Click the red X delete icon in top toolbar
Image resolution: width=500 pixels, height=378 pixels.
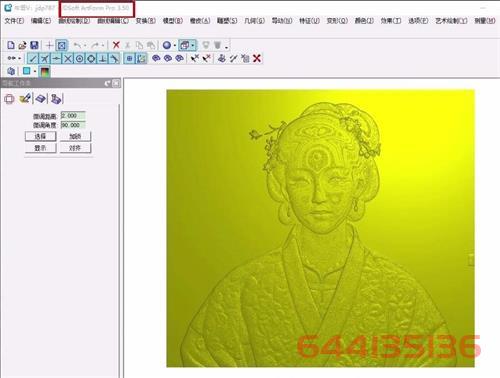116,45
